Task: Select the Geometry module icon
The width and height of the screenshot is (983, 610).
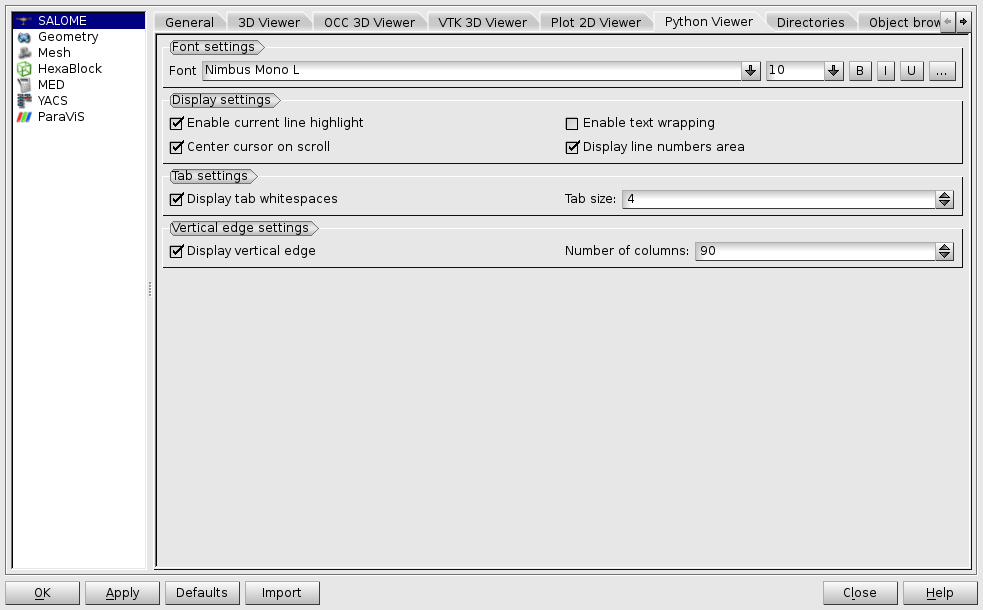Action: click(x=25, y=37)
